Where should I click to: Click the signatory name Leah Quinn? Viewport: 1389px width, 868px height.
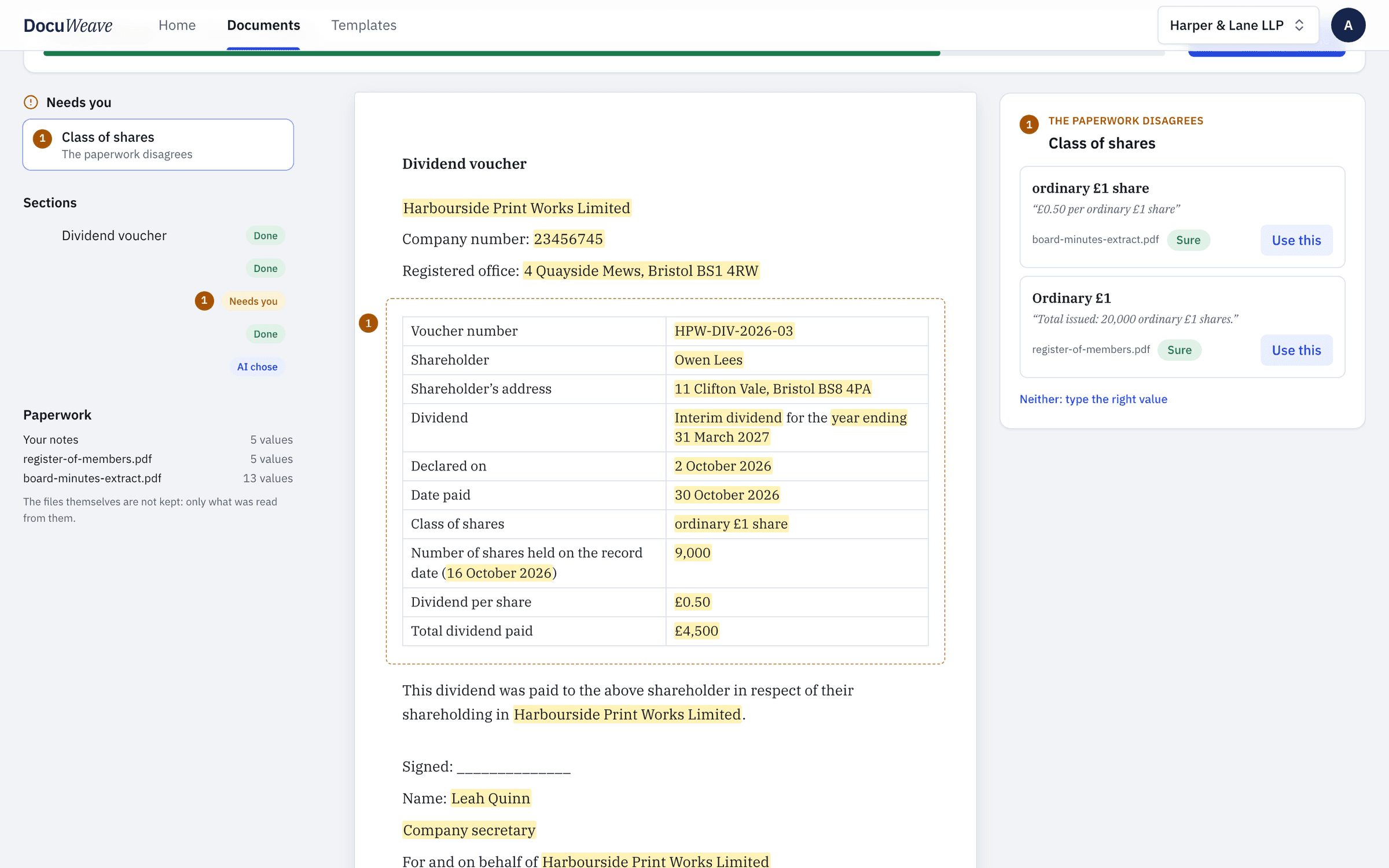(491, 799)
